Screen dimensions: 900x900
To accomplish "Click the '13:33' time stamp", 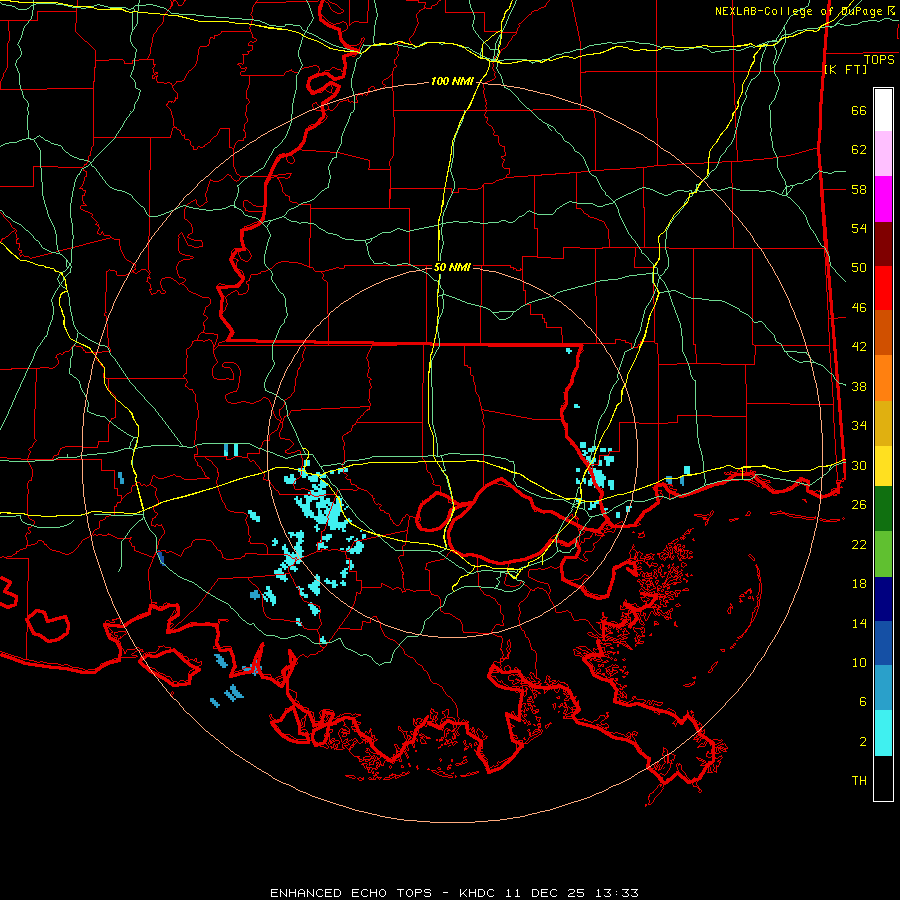I will [616, 893].
